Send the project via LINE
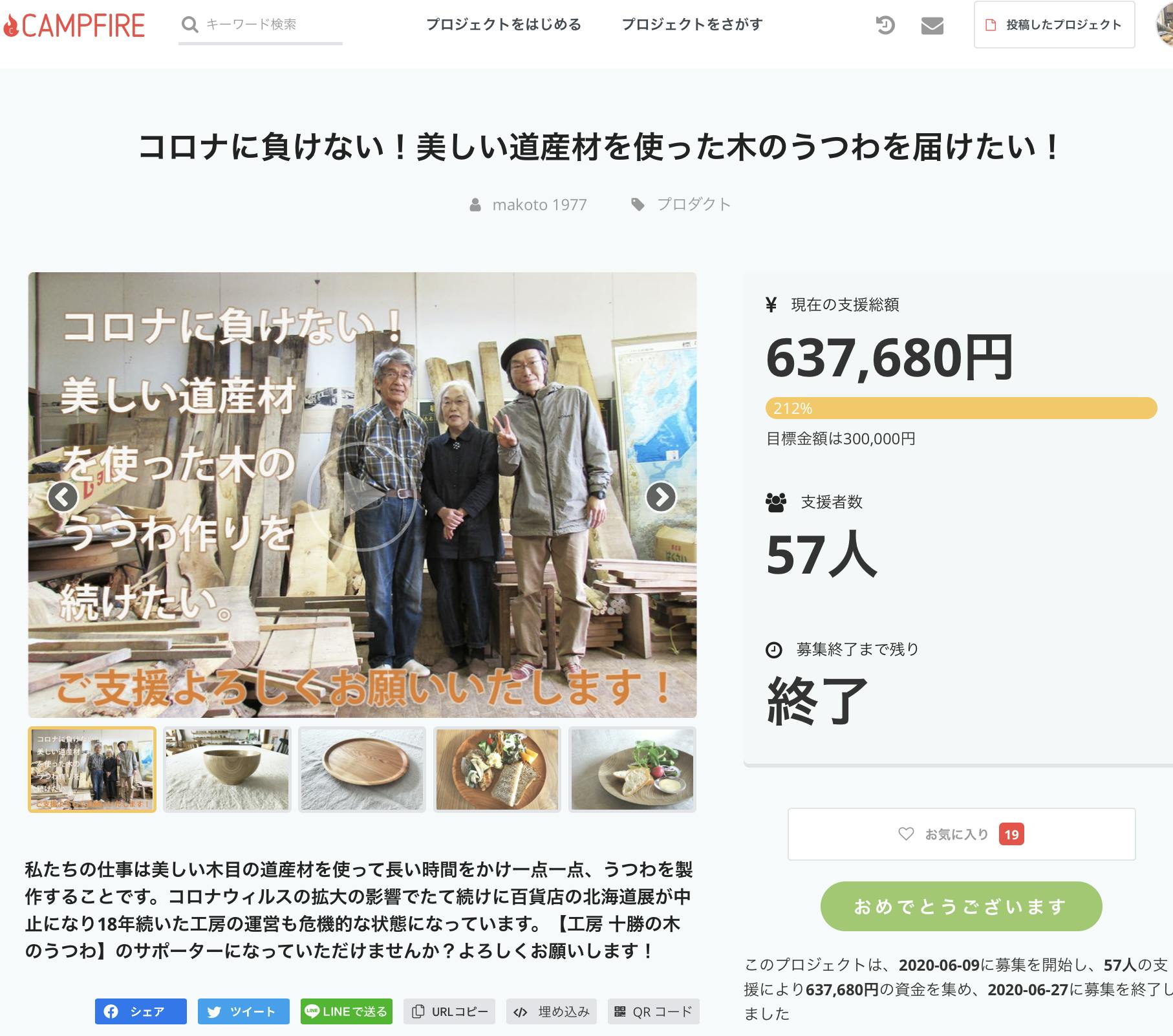The image size is (1173, 1036). (x=346, y=1011)
